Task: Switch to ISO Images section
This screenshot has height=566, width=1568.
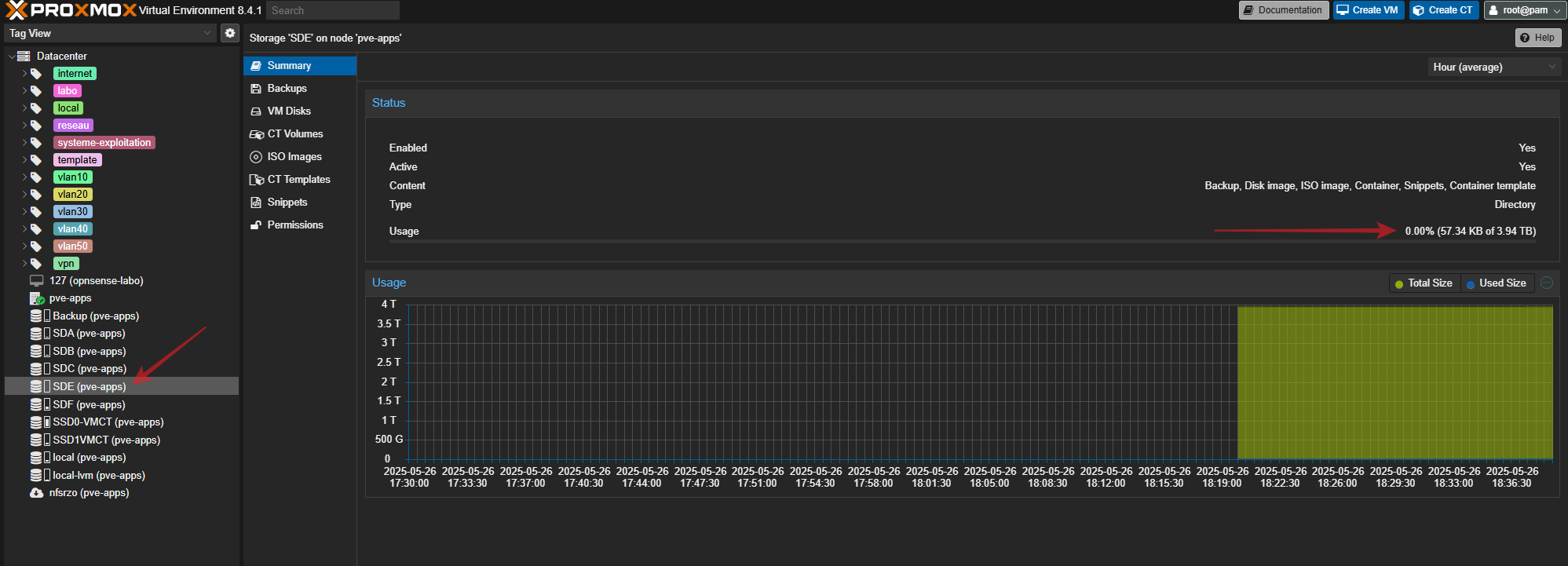Action: pos(294,157)
